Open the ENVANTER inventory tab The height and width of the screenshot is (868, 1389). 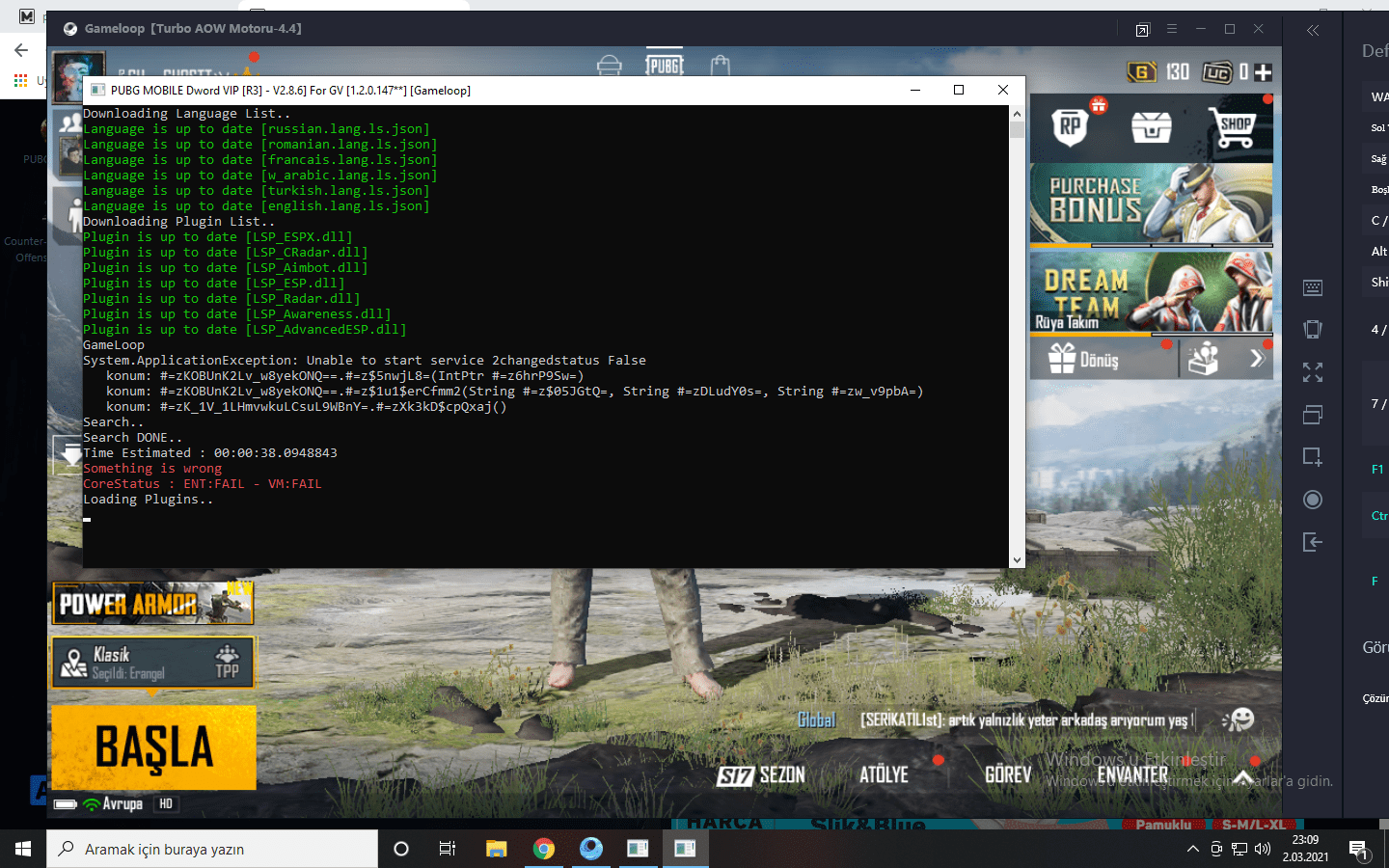(x=1132, y=775)
